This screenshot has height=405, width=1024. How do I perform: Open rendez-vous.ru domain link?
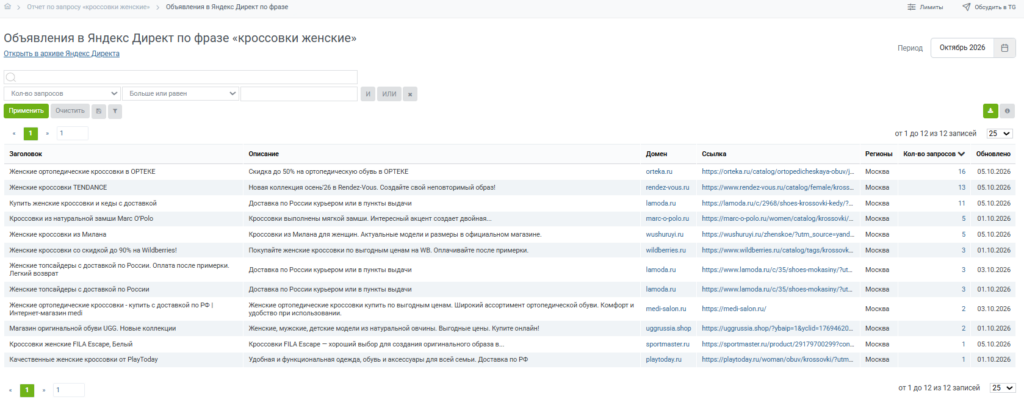tap(667, 187)
